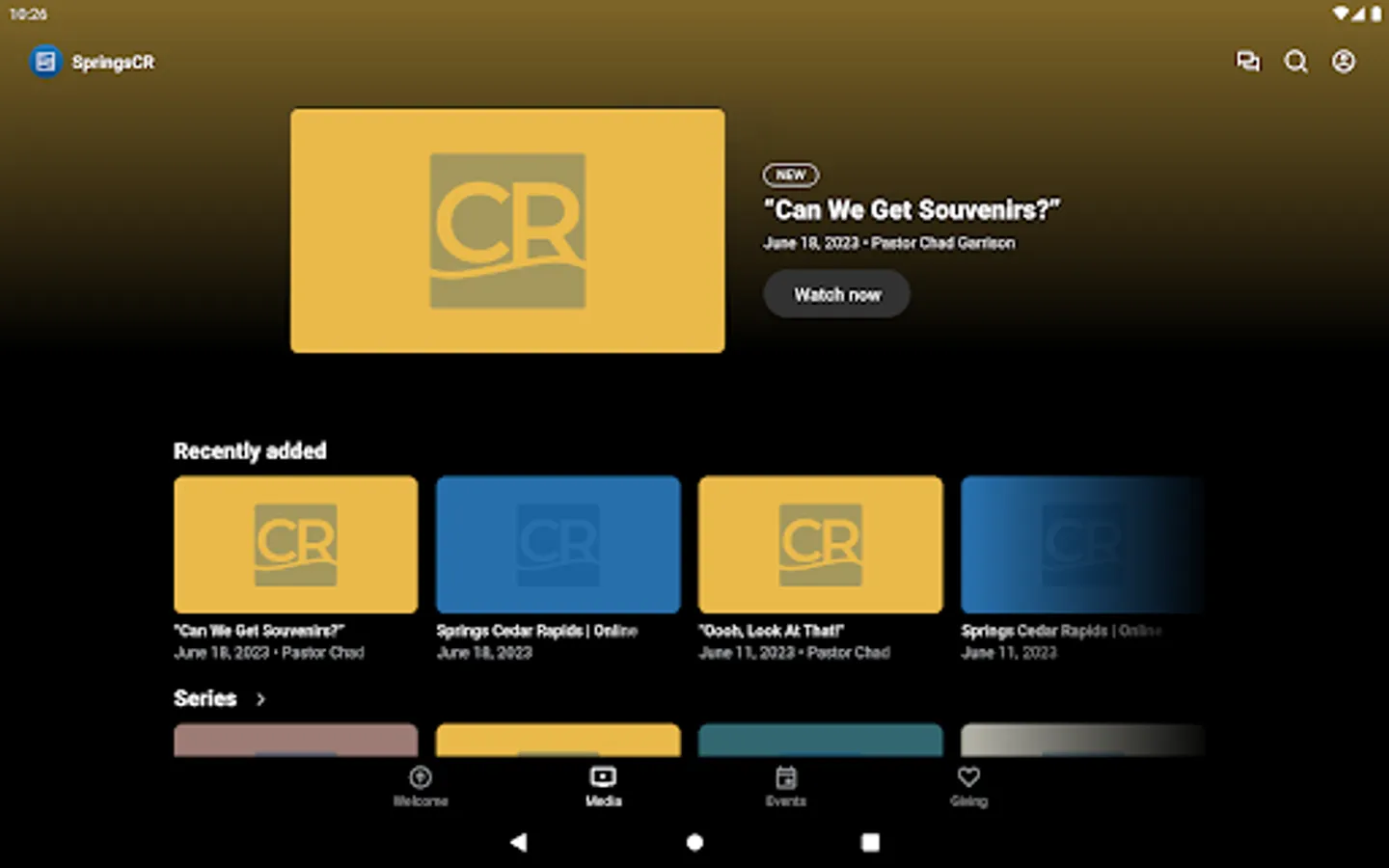Open the pink first Series card
The image size is (1389, 868).
pyautogui.click(x=296, y=740)
